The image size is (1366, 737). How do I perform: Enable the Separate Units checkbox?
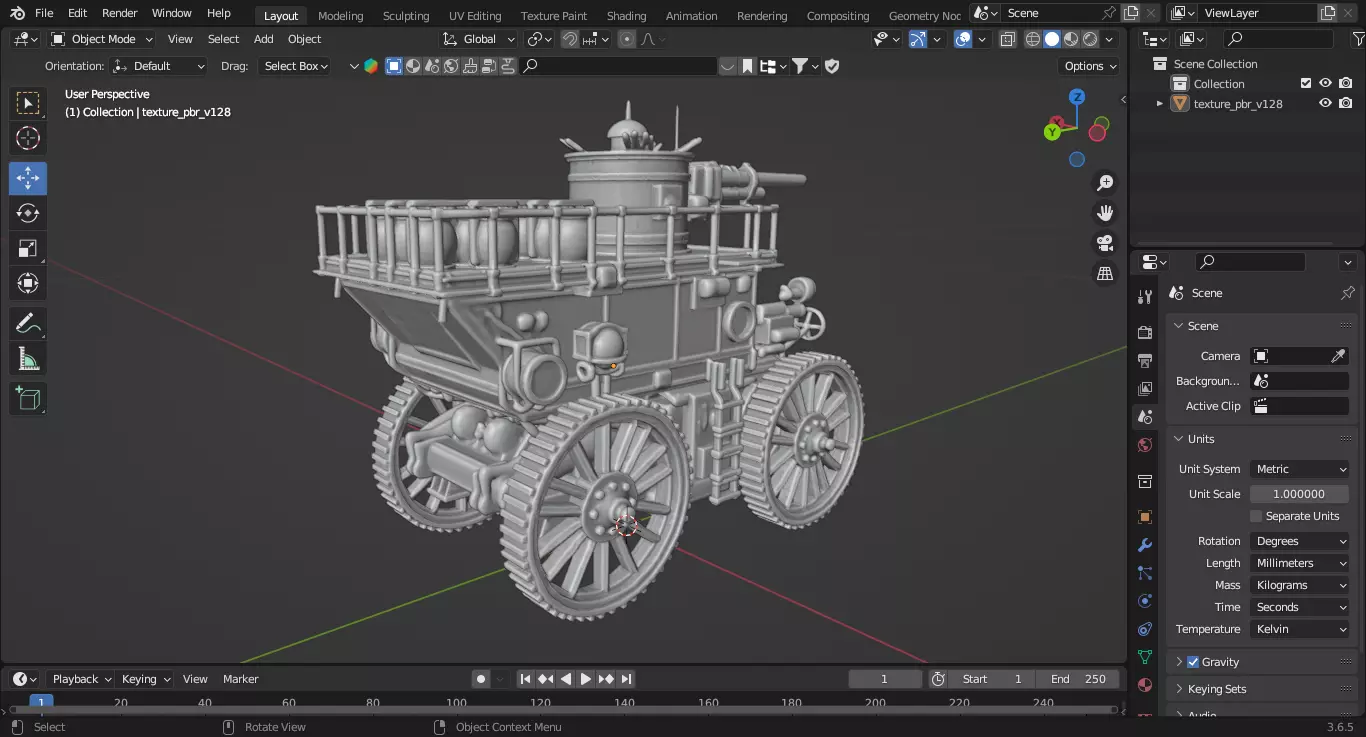pos(1256,516)
